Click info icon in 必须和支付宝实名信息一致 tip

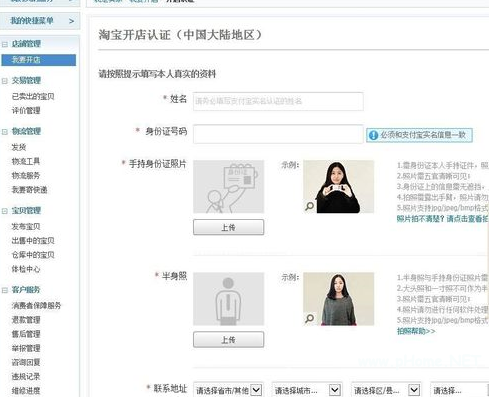[x=373, y=135]
